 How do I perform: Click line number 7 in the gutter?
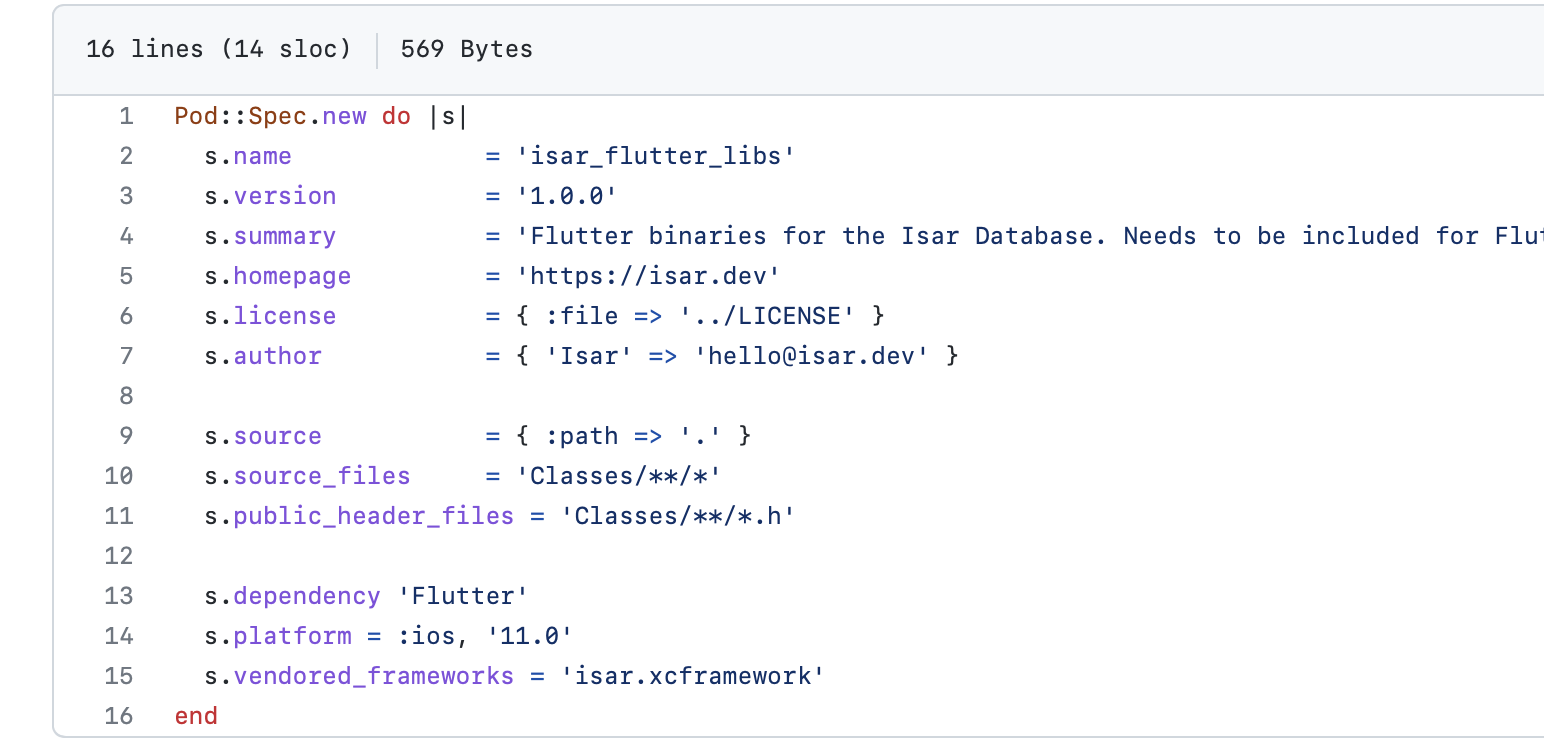(x=126, y=356)
